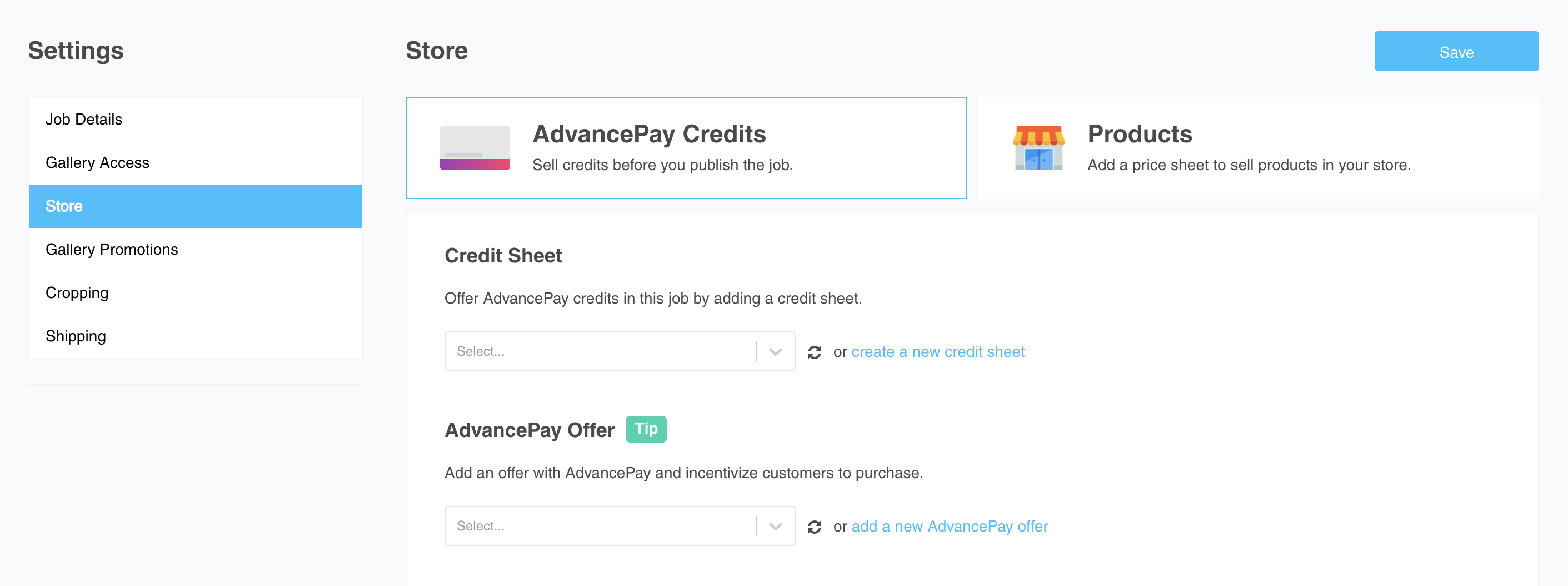This screenshot has height=586, width=1568.
Task: Save the store settings
Action: [1456, 51]
